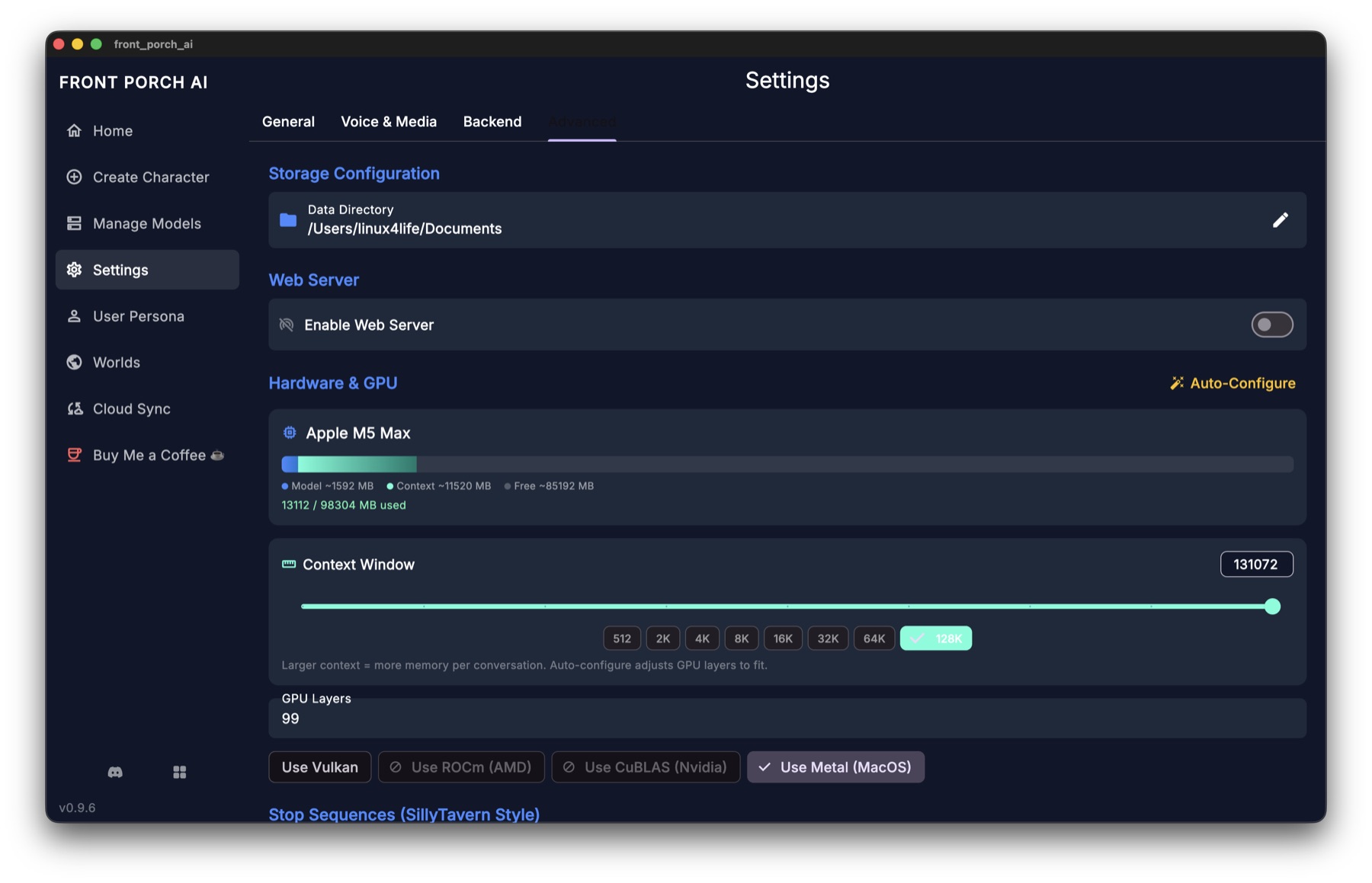This screenshot has width=1372, height=883.
Task: Click the GPU Layers field showing 99
Action: [x=787, y=718]
